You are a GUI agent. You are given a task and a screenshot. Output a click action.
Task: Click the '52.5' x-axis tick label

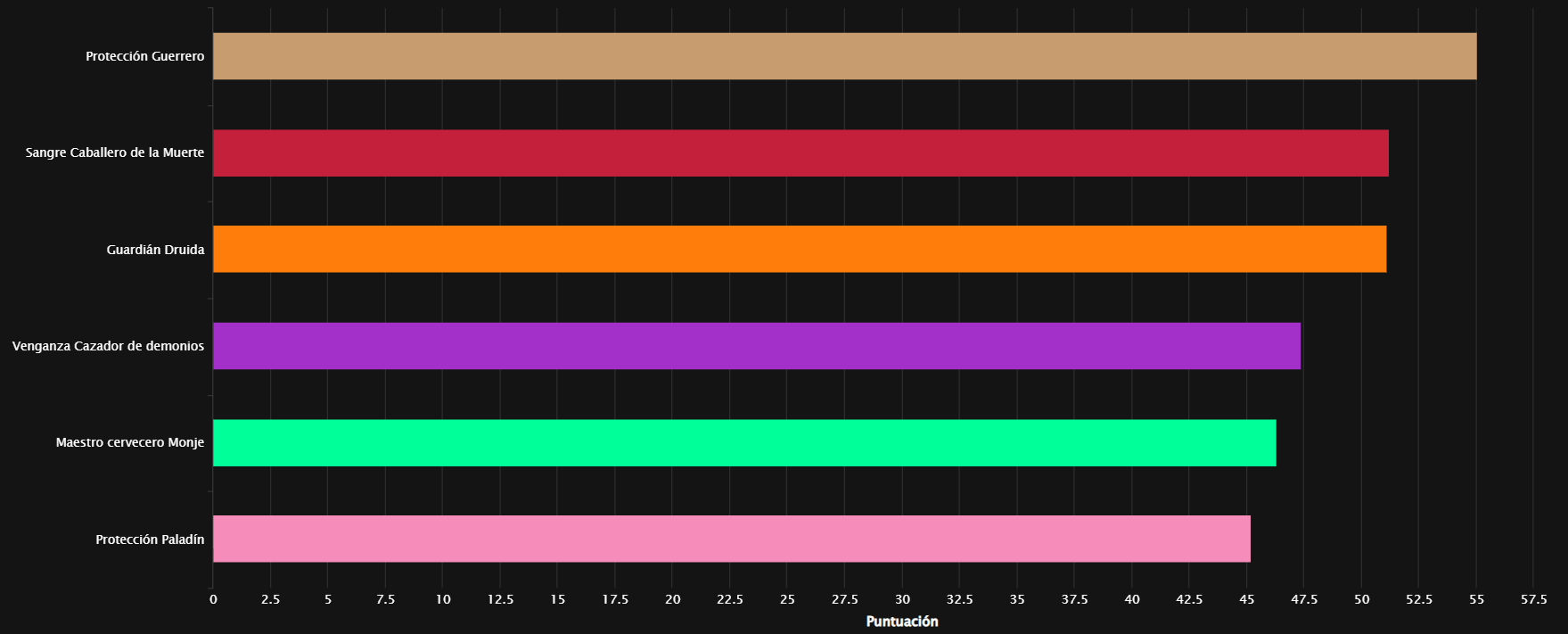1419,599
